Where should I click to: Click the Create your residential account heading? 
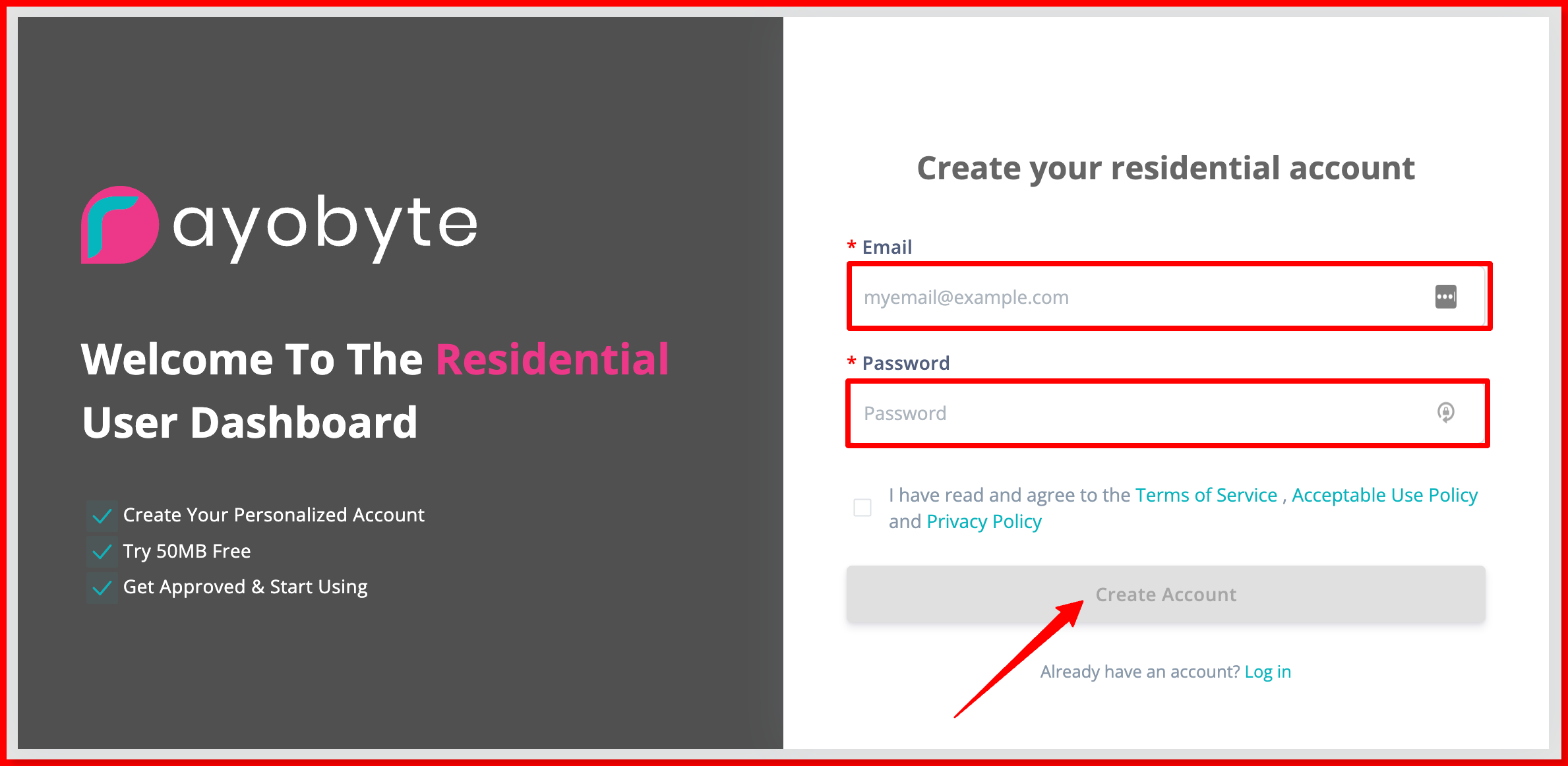click(x=1166, y=168)
